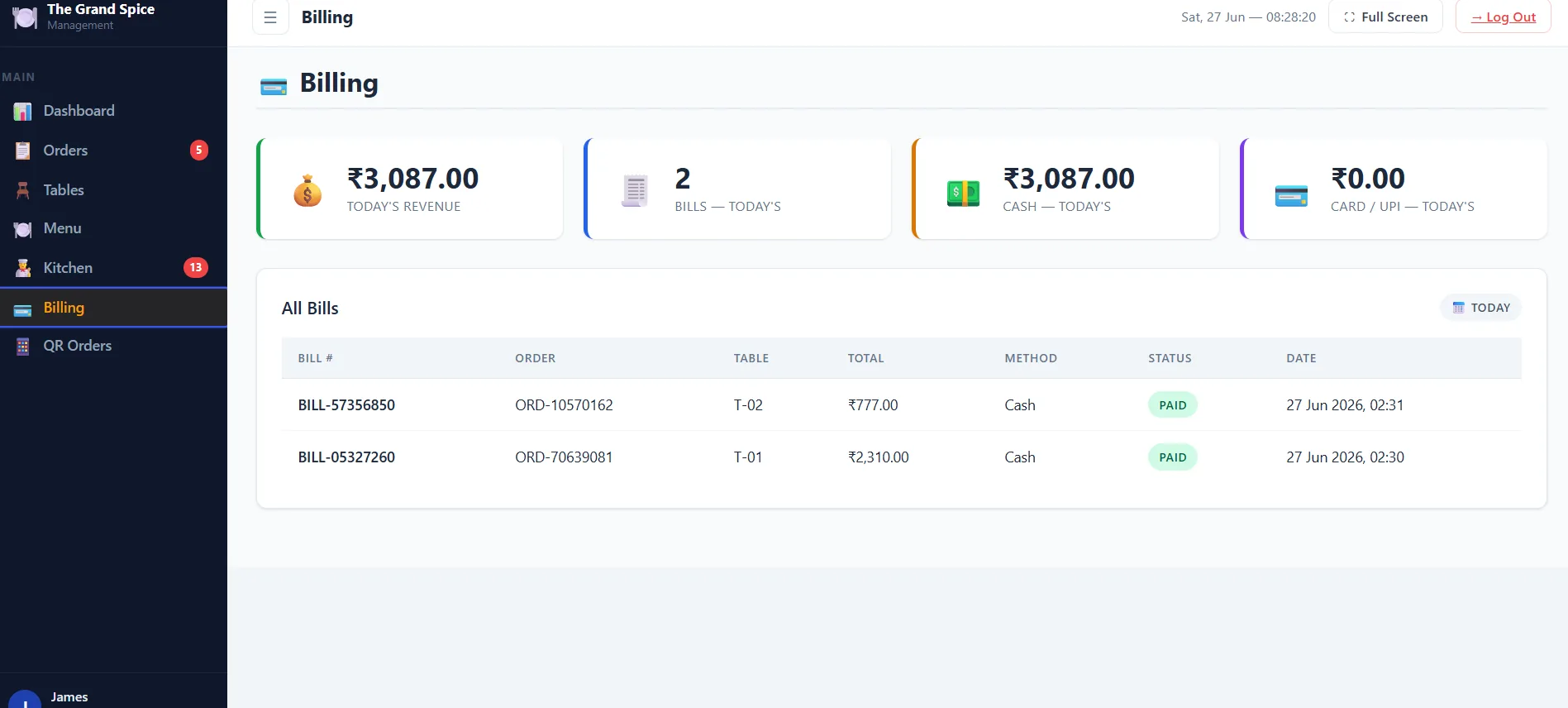Image resolution: width=1568 pixels, height=708 pixels.
Task: Click the Orders clipboard icon
Action: pos(23,151)
